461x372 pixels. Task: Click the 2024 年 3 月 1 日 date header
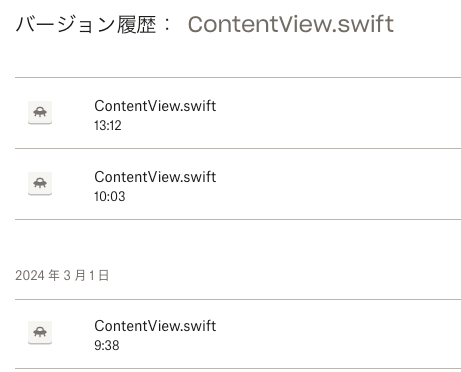pos(62,276)
